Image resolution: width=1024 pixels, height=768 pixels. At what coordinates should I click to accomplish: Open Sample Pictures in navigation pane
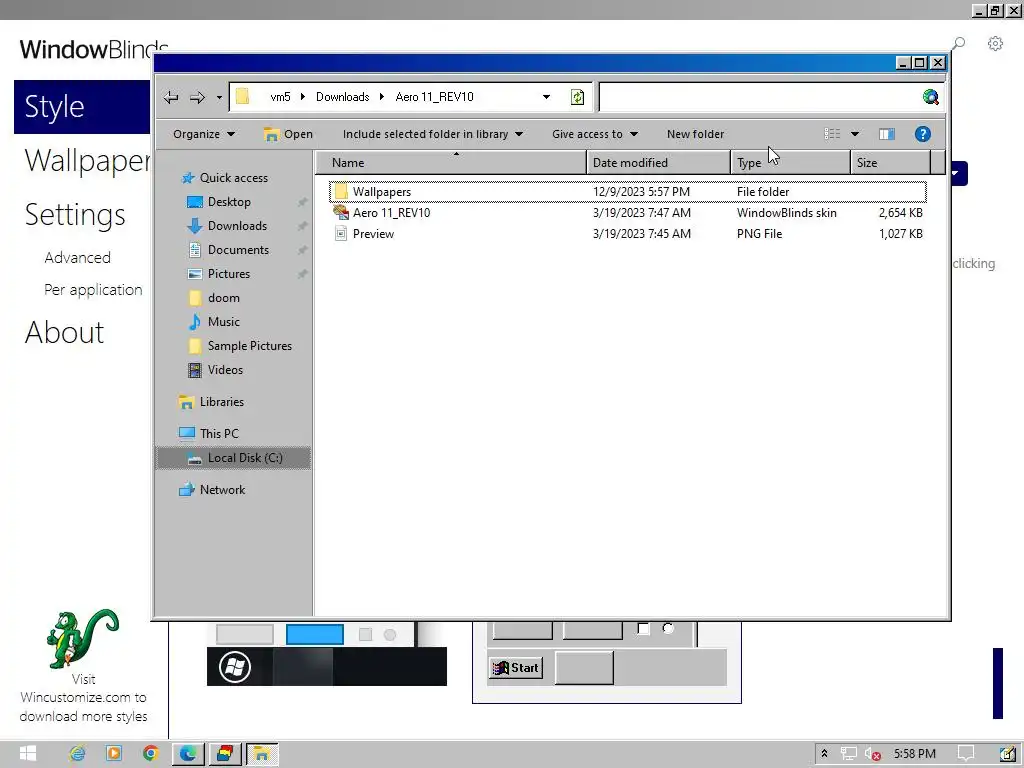tap(240, 346)
